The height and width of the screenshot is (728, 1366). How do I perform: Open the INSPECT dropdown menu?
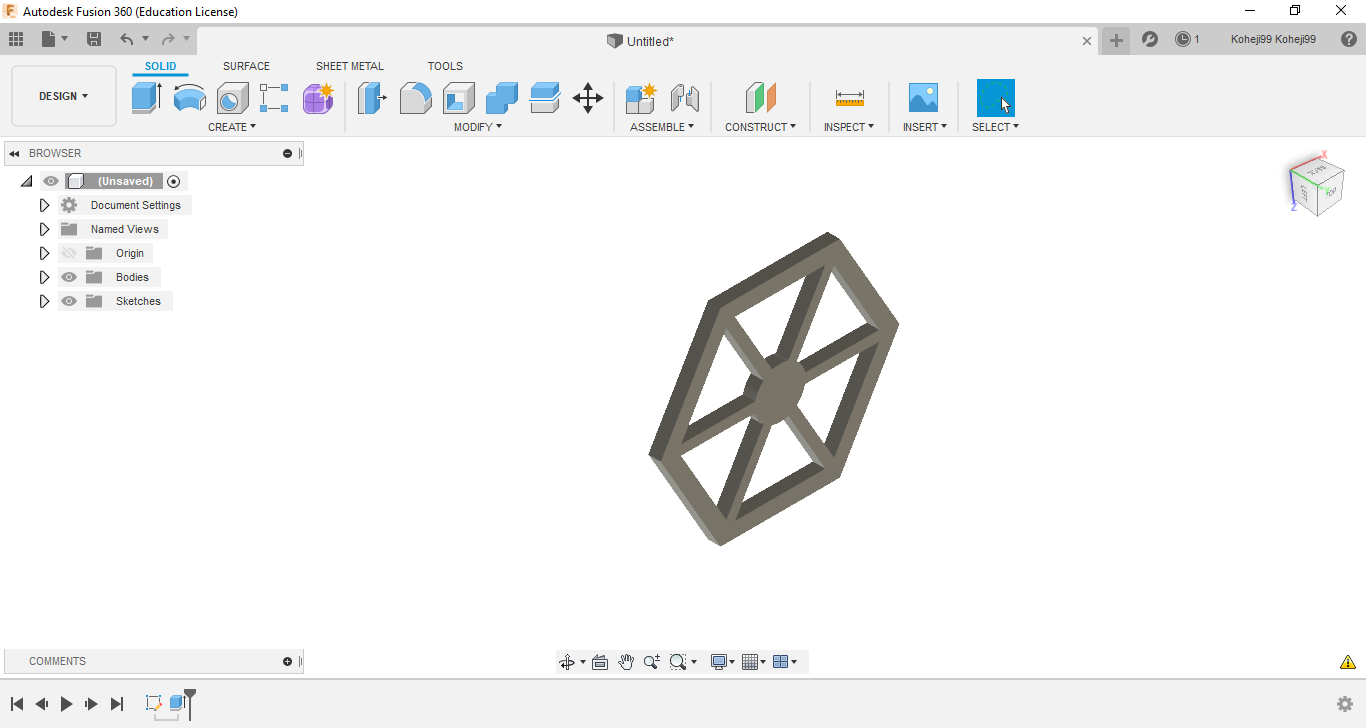coord(849,127)
